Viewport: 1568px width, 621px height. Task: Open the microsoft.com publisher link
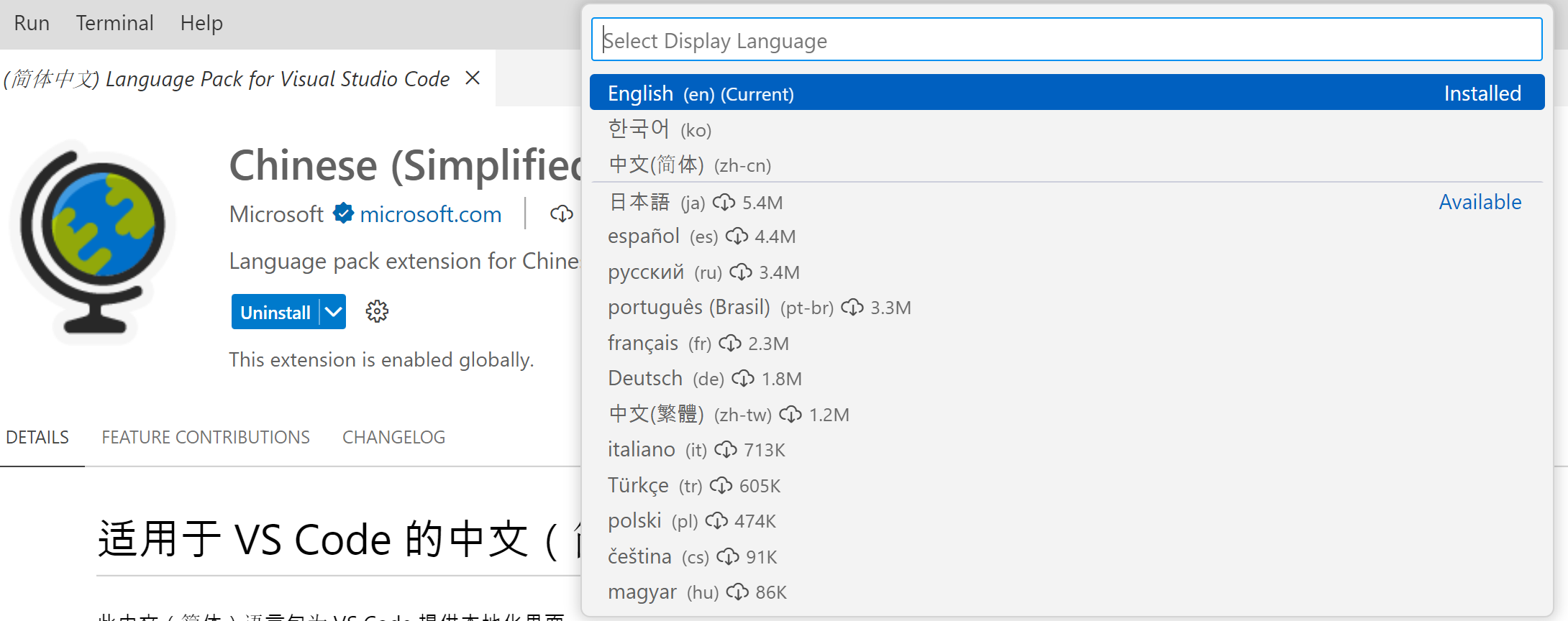[430, 214]
